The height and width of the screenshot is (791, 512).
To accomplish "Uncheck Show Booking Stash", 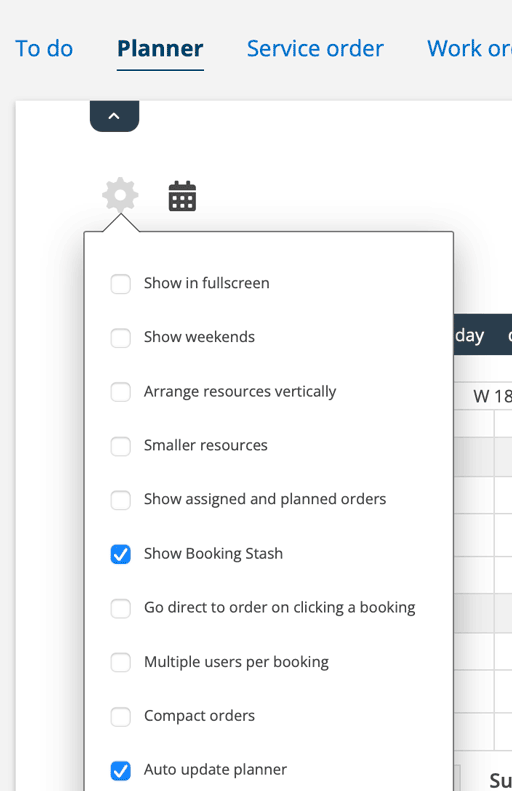I will 121,554.
